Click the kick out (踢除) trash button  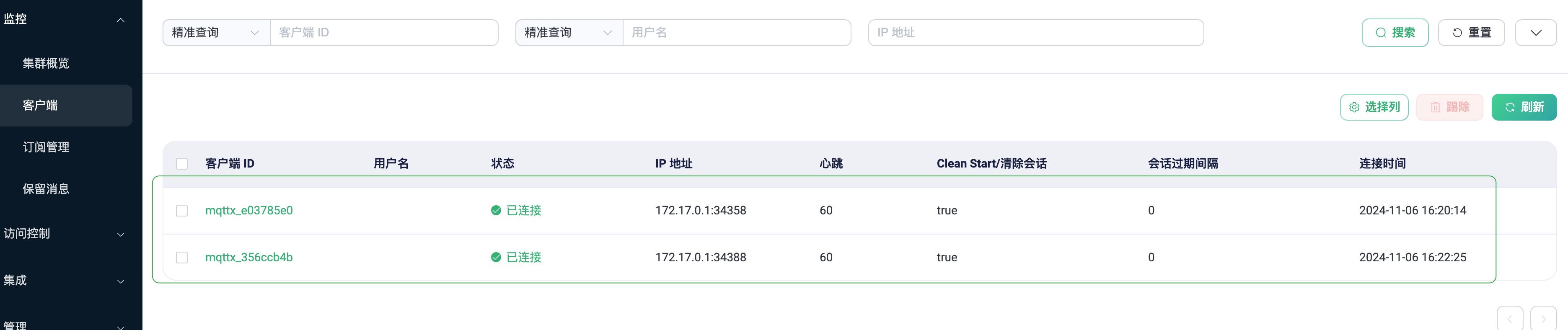tap(1449, 107)
